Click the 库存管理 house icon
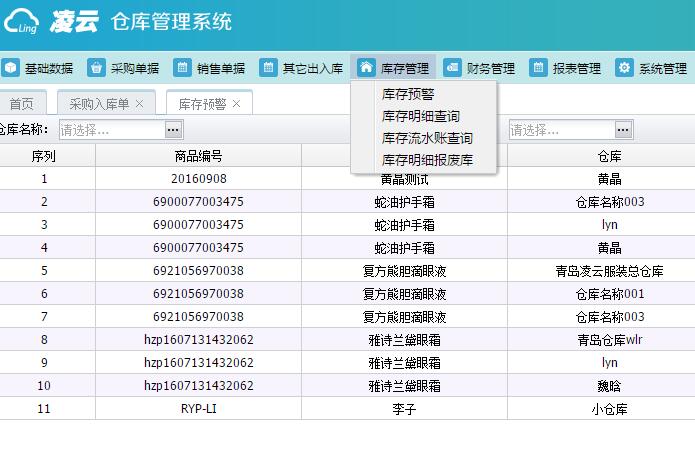 (367, 68)
